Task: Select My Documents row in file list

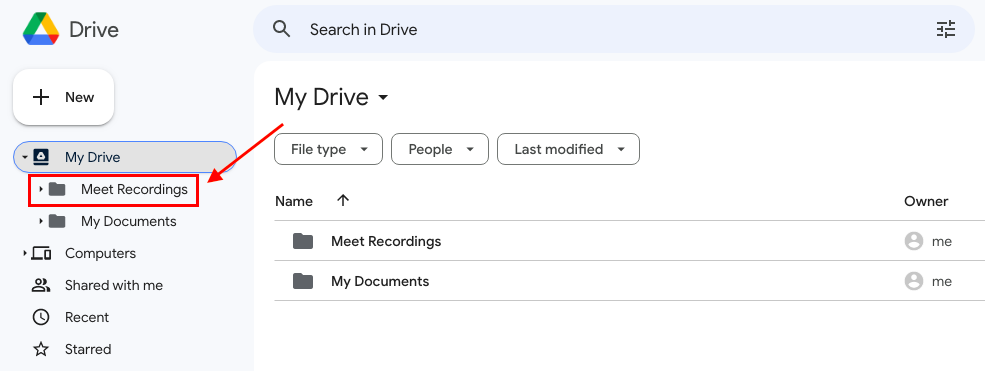Action: click(629, 281)
